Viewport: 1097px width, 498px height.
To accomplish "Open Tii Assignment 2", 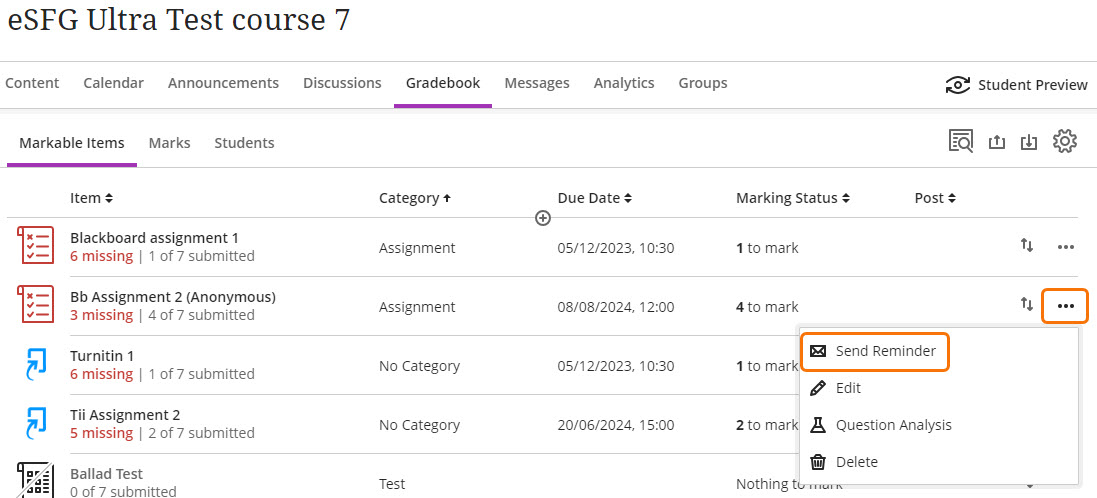I will click(x=125, y=415).
